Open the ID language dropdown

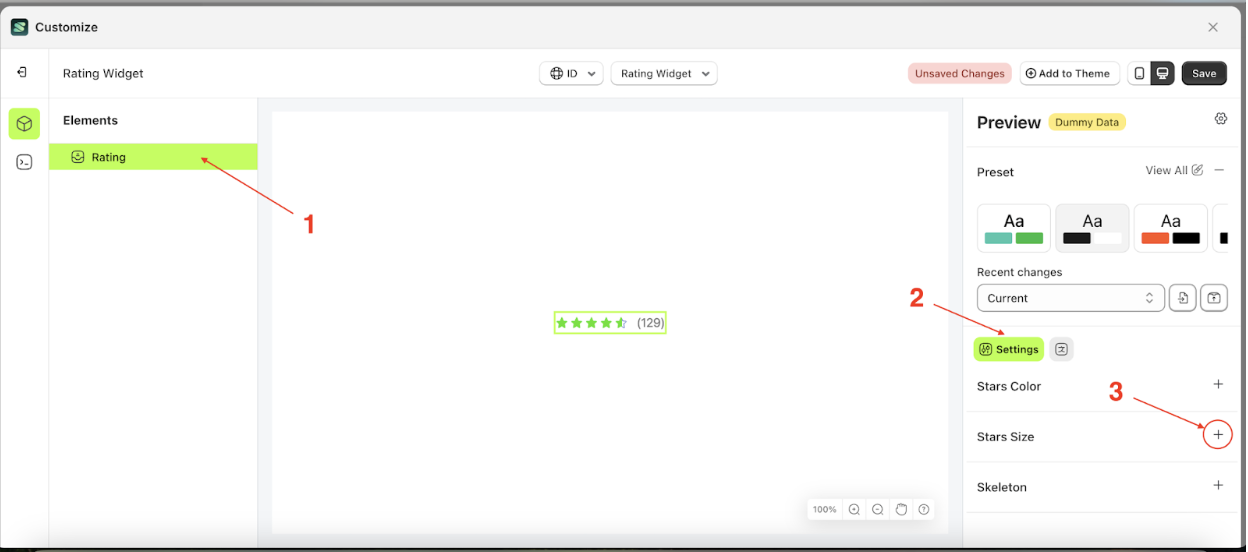pos(571,73)
